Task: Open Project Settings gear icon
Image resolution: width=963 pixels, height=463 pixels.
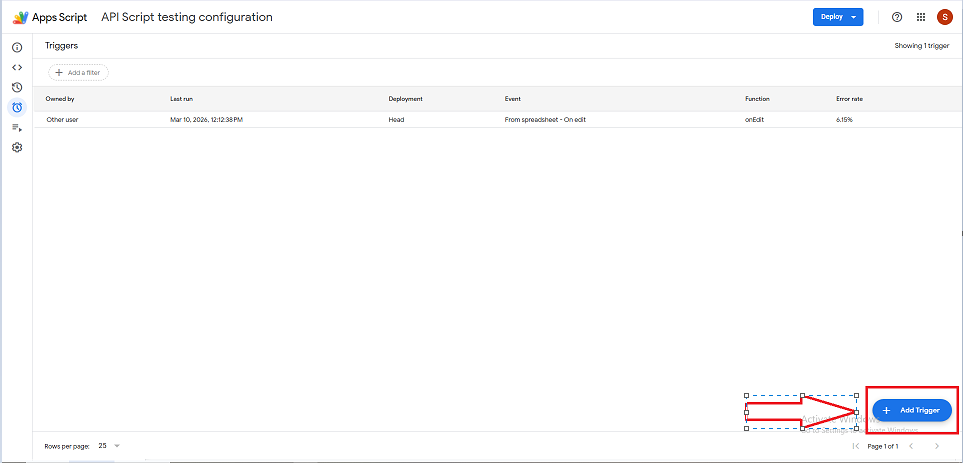Action: [x=17, y=147]
